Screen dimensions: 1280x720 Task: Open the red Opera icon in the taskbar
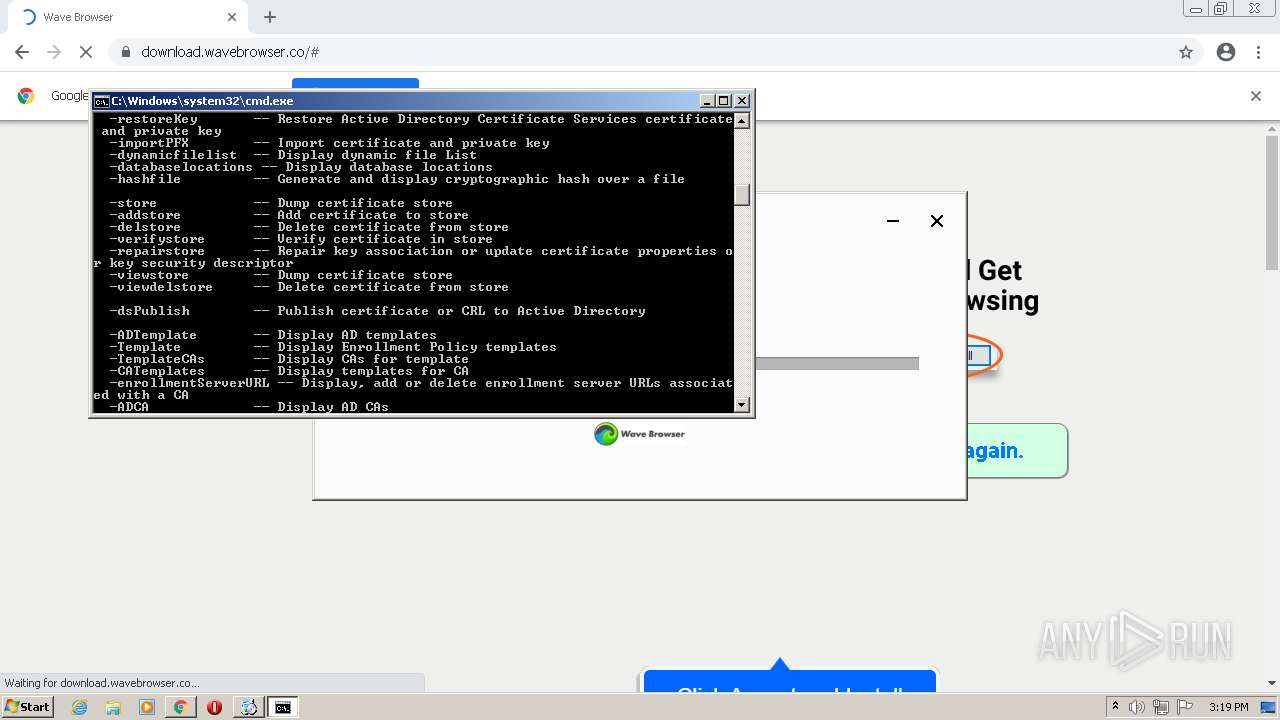point(214,707)
